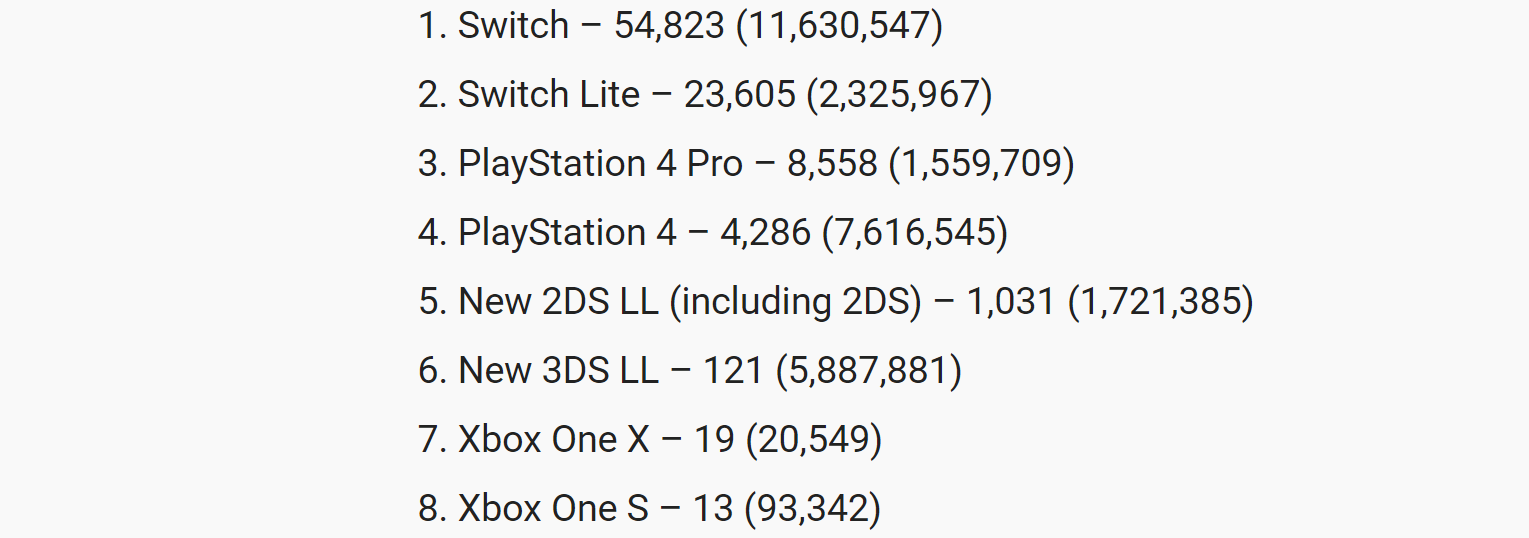The width and height of the screenshot is (1529, 538).
Task: Click the New 3DS LL total 5,887,881
Action: 869,371
